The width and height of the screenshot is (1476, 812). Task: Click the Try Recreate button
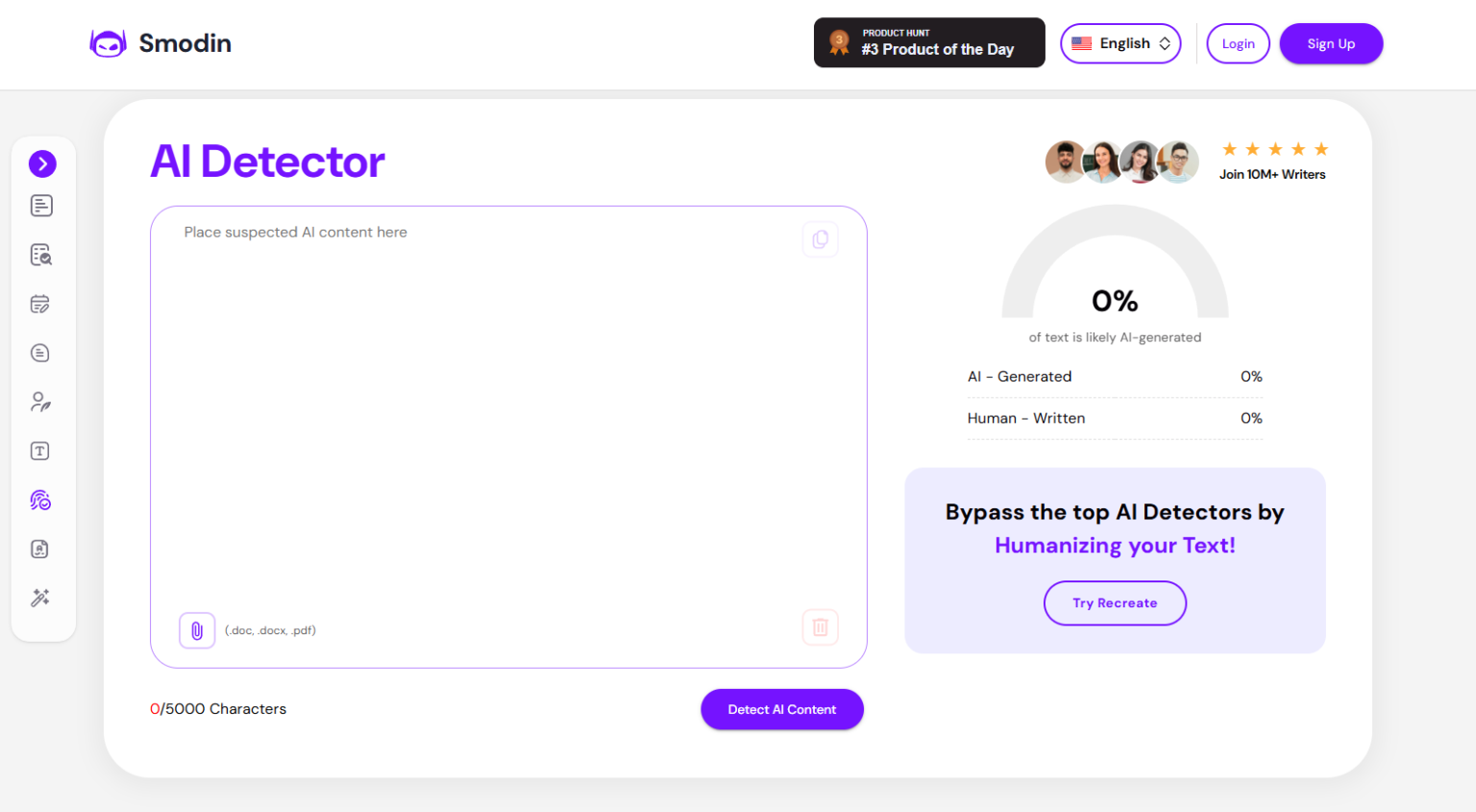(1115, 603)
